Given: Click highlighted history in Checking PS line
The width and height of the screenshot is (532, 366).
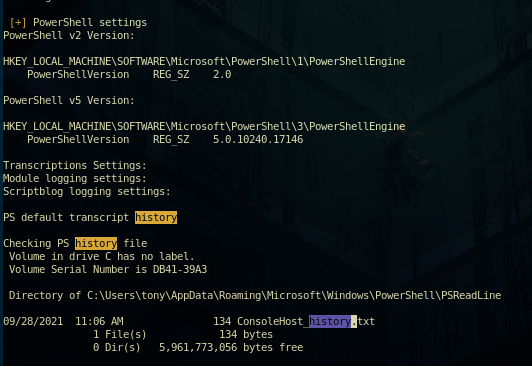Looking at the screenshot, I should 96,243.
